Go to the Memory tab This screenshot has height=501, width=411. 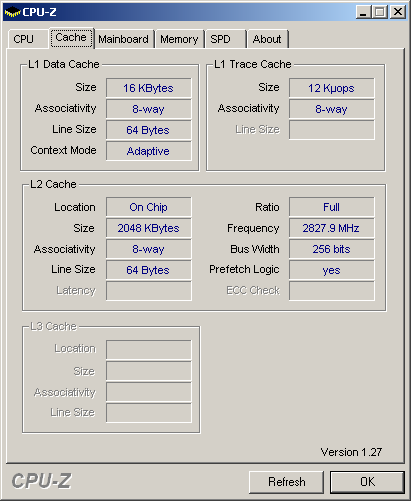tap(179, 39)
